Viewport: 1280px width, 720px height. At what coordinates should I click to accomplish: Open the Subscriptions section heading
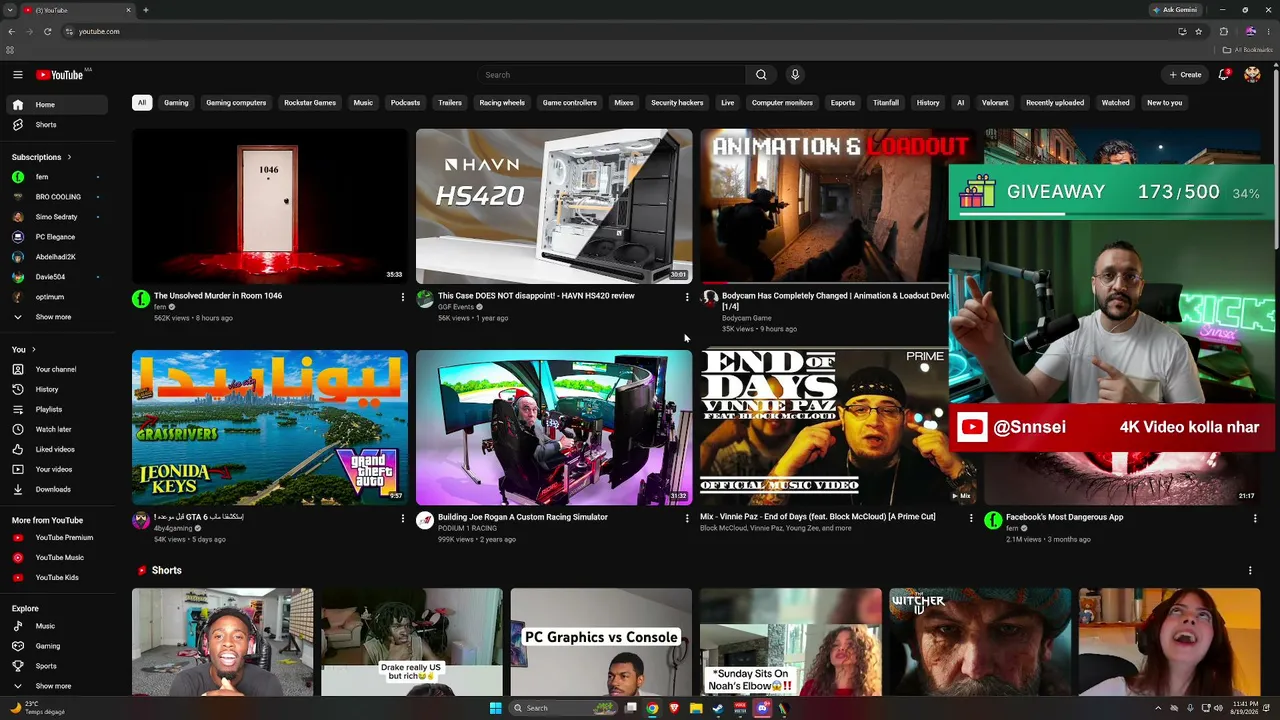pos(41,157)
